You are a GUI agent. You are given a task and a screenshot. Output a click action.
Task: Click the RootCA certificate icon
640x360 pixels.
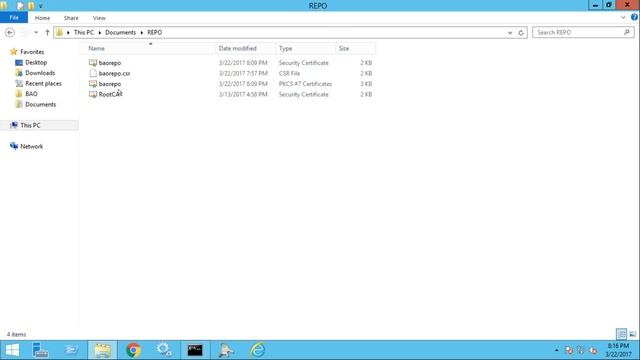pos(93,94)
